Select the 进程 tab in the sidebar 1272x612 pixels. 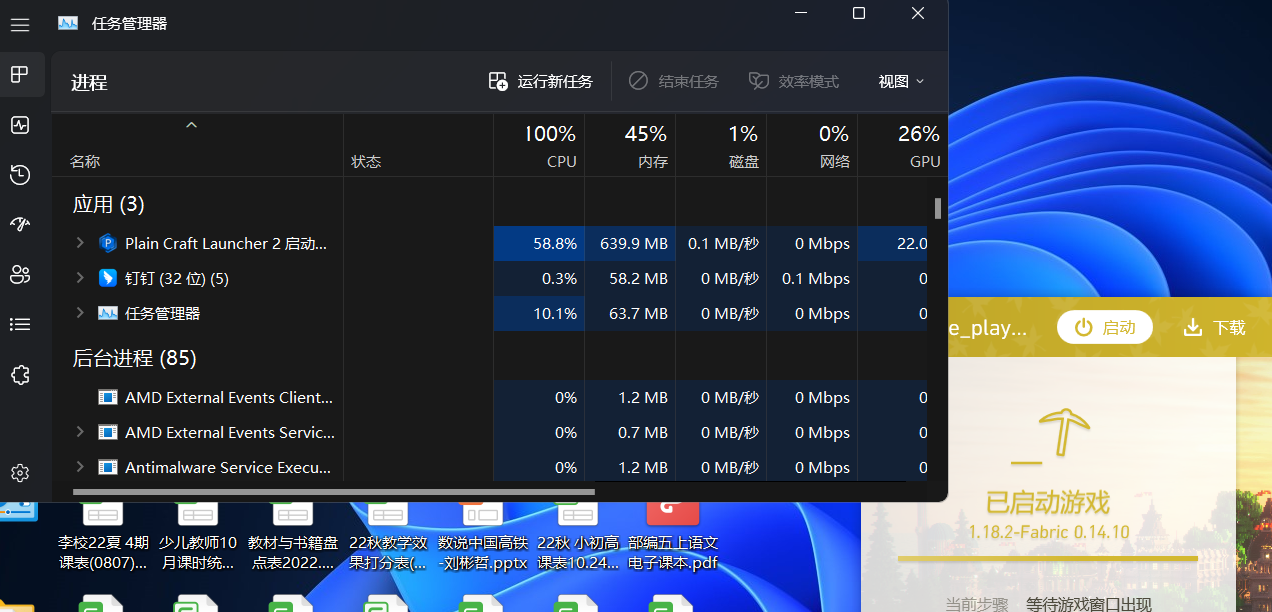point(19,74)
